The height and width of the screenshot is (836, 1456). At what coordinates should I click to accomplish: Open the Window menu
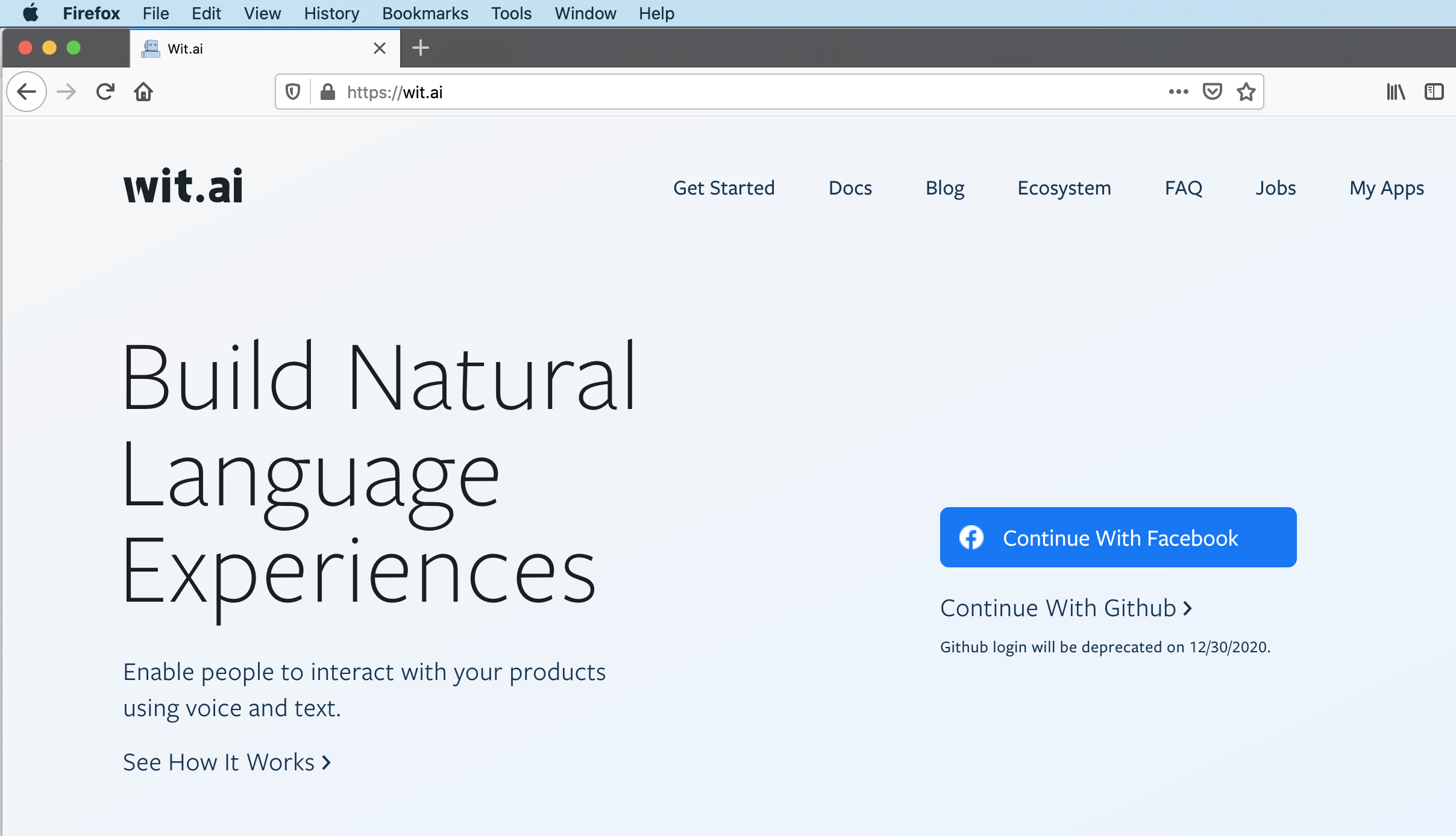[585, 13]
